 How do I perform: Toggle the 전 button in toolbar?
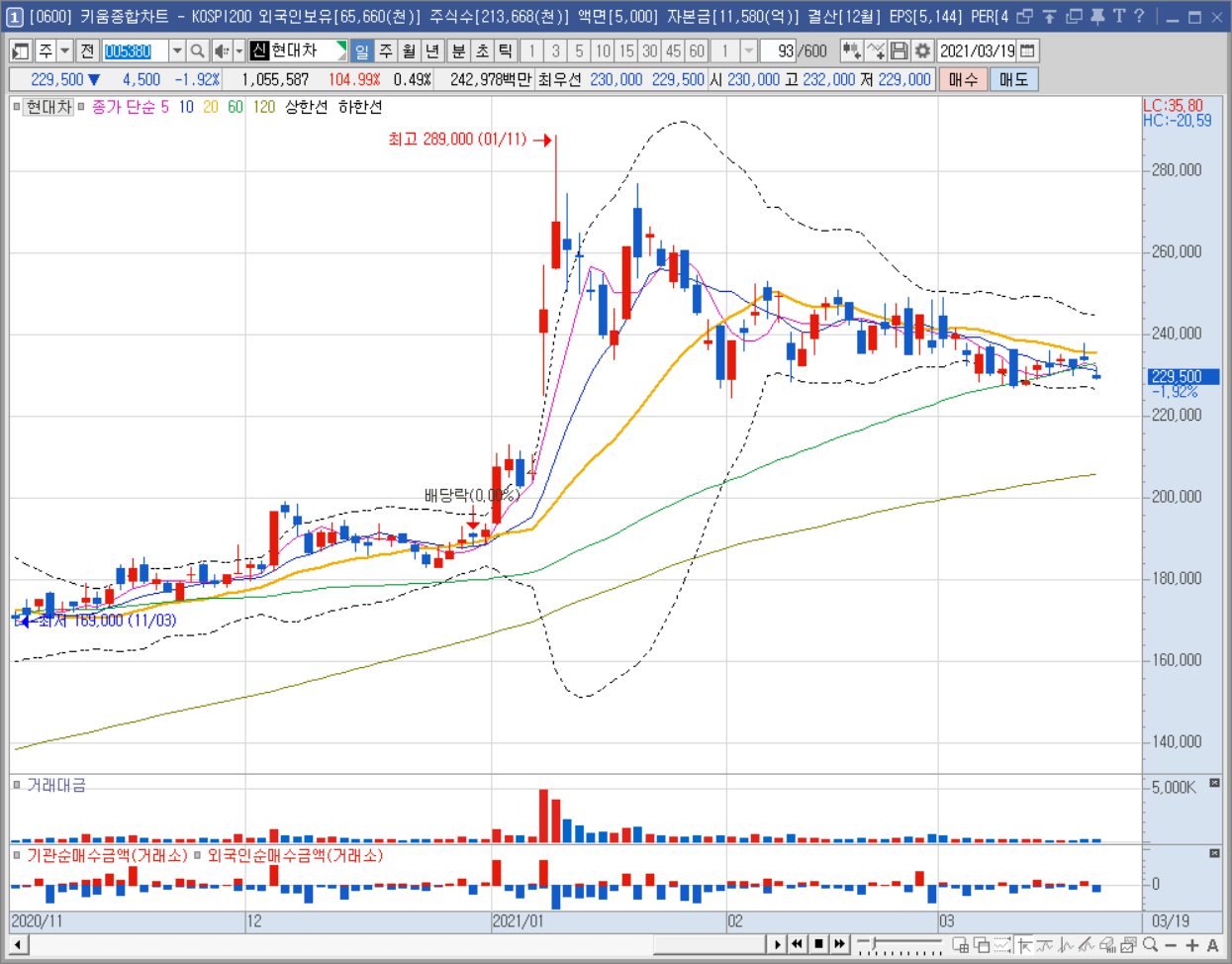(87, 50)
